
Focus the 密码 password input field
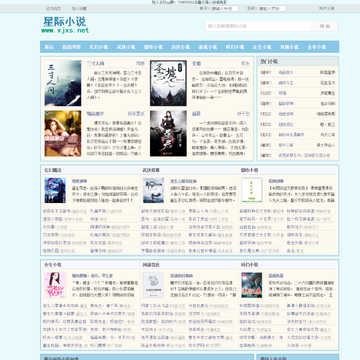click(272, 9)
